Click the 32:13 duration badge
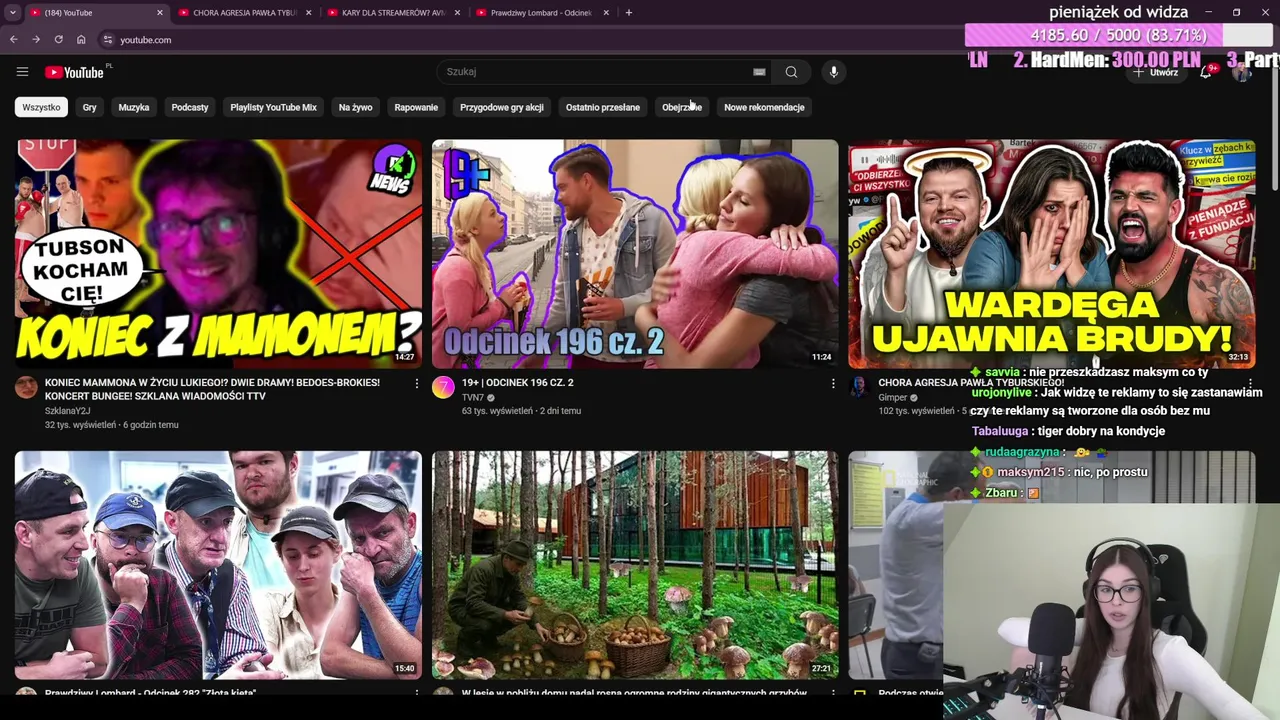1280x720 pixels. point(1238,357)
